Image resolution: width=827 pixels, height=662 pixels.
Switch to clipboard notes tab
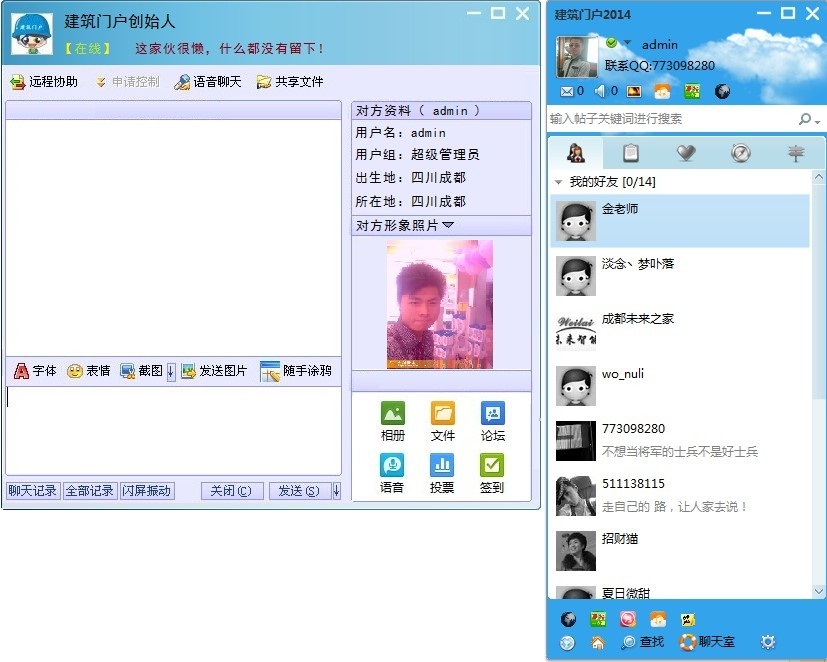(x=631, y=153)
